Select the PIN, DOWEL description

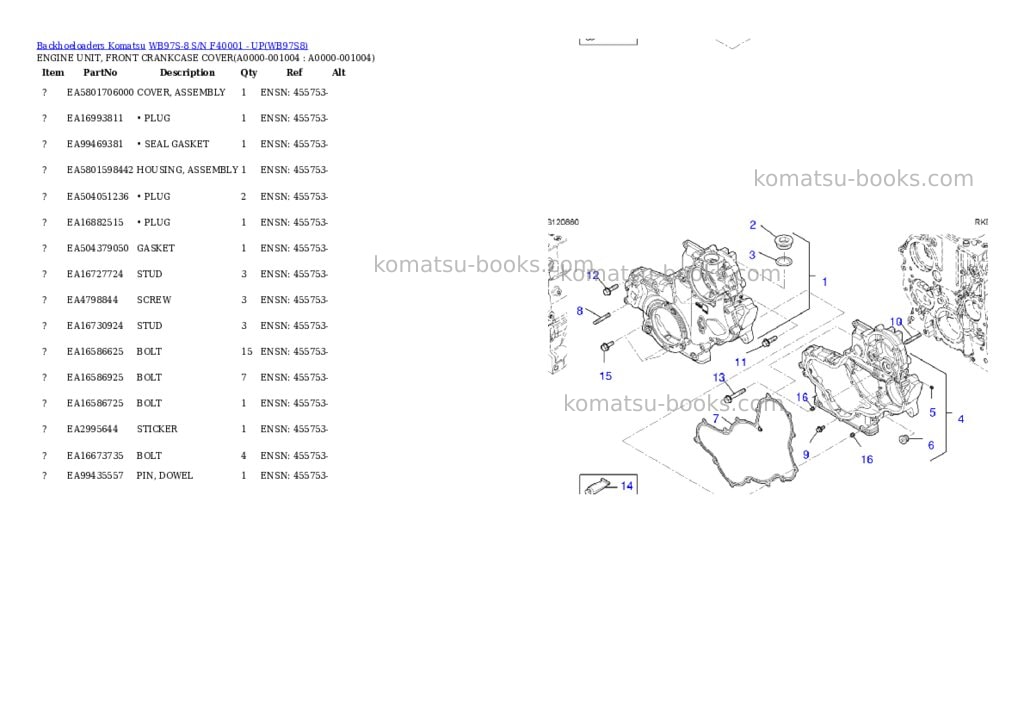[165, 475]
